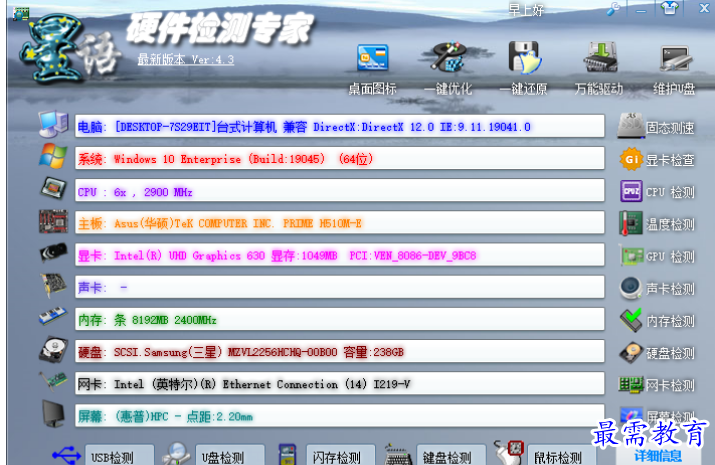715x465 pixels.
Task: Select the 屏幕 HPC 点距 field
Action: [340, 416]
